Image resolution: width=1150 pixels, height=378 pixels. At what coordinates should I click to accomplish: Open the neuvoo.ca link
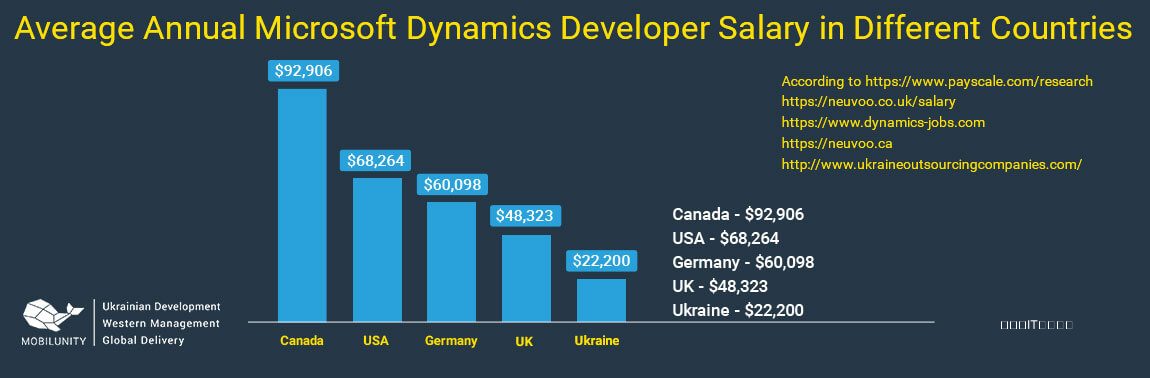coord(837,144)
